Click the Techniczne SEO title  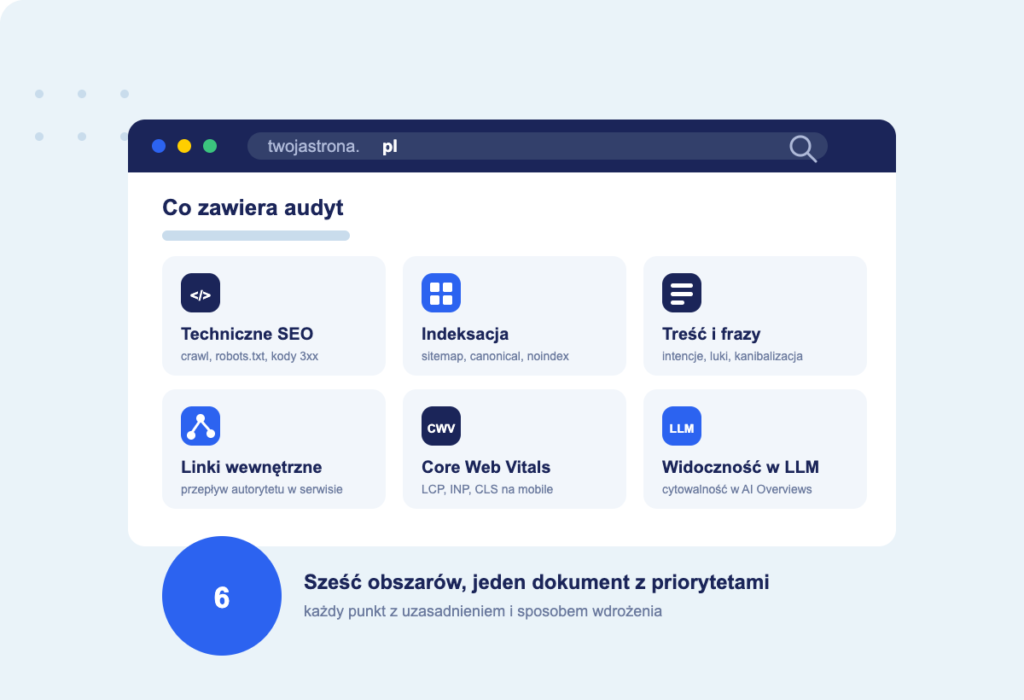point(247,334)
